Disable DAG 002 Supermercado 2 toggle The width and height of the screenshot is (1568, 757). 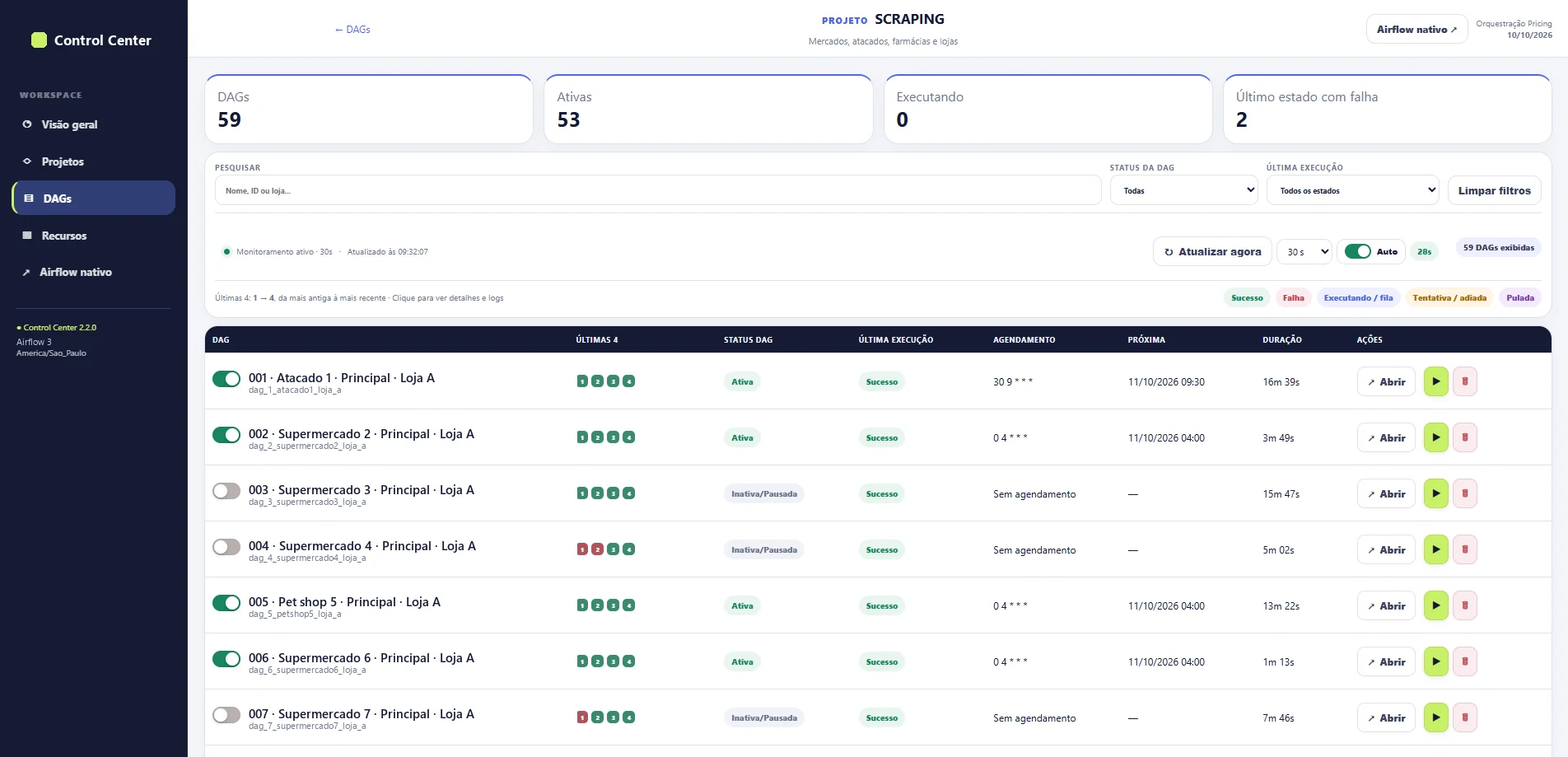(x=226, y=435)
